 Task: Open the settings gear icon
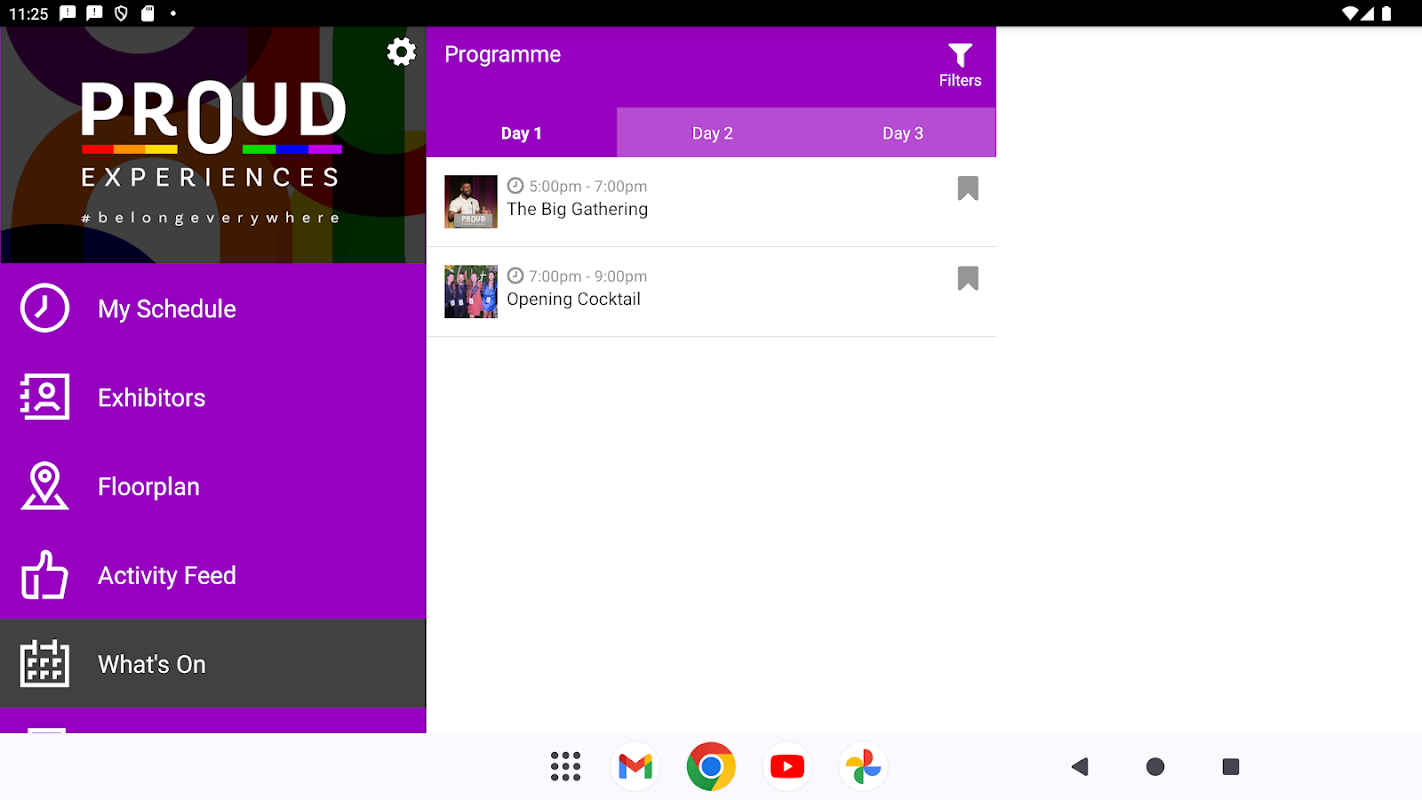(401, 52)
